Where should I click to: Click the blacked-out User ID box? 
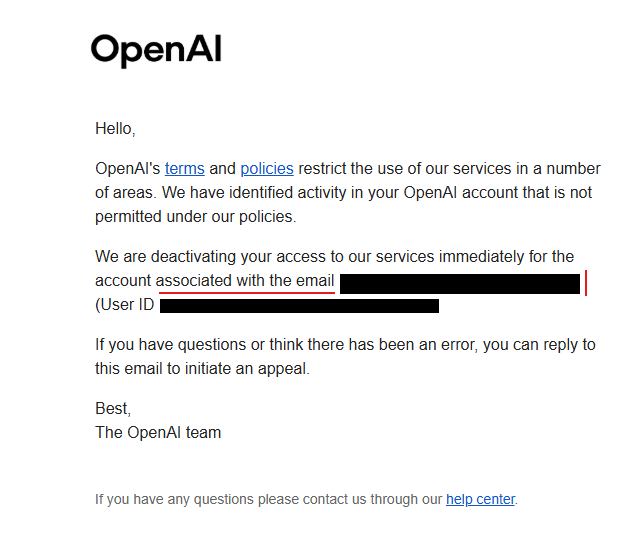click(x=299, y=306)
